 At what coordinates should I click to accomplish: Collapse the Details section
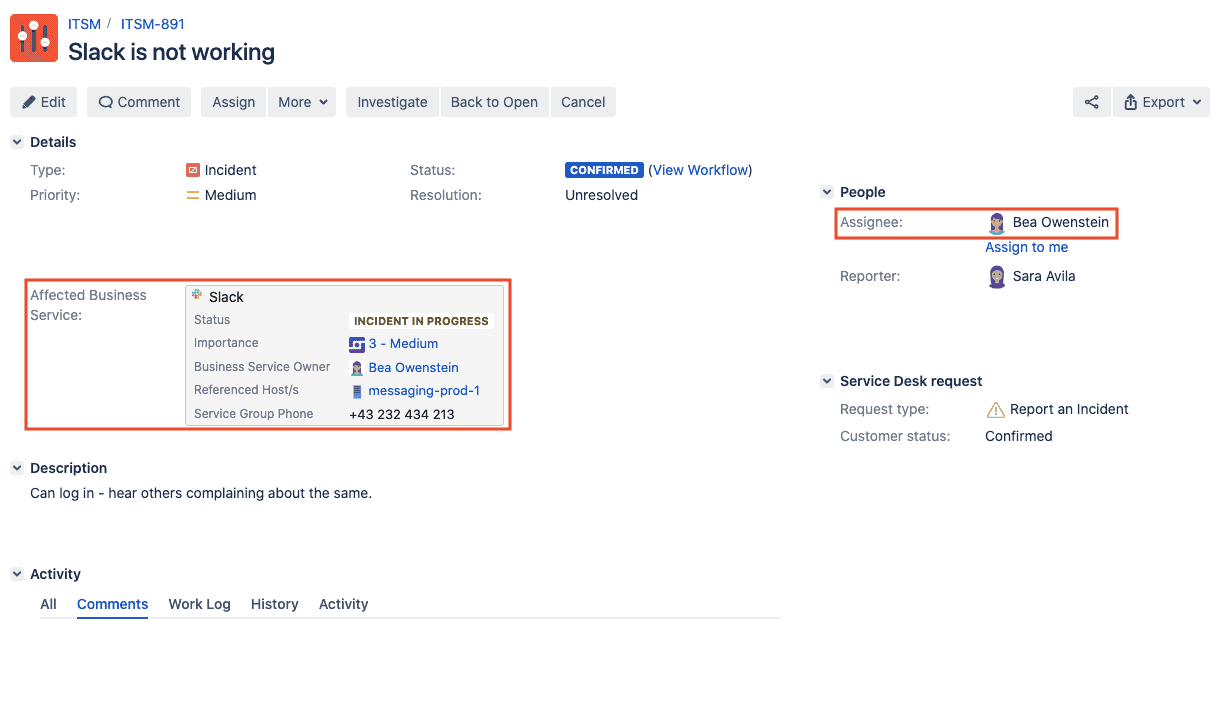pos(16,141)
